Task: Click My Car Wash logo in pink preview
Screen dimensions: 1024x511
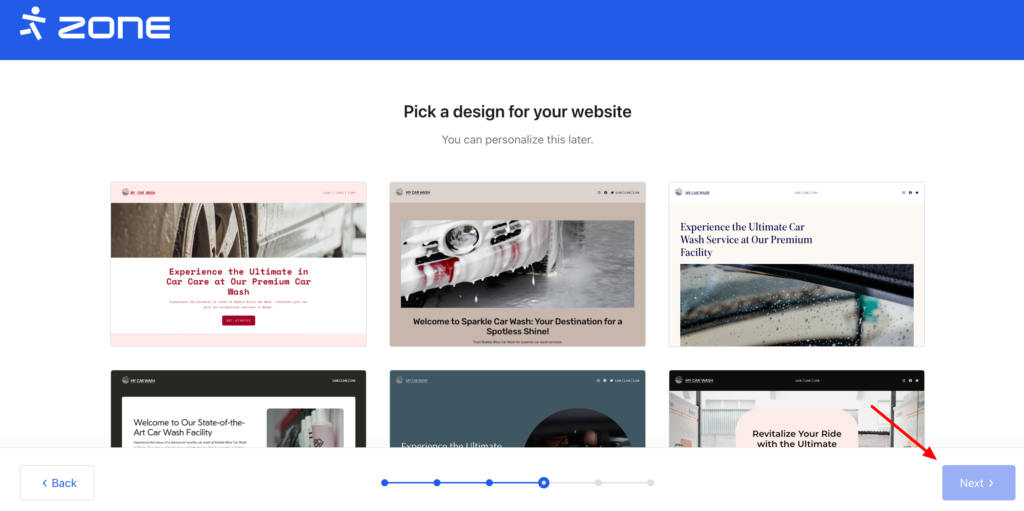Action: pos(139,192)
